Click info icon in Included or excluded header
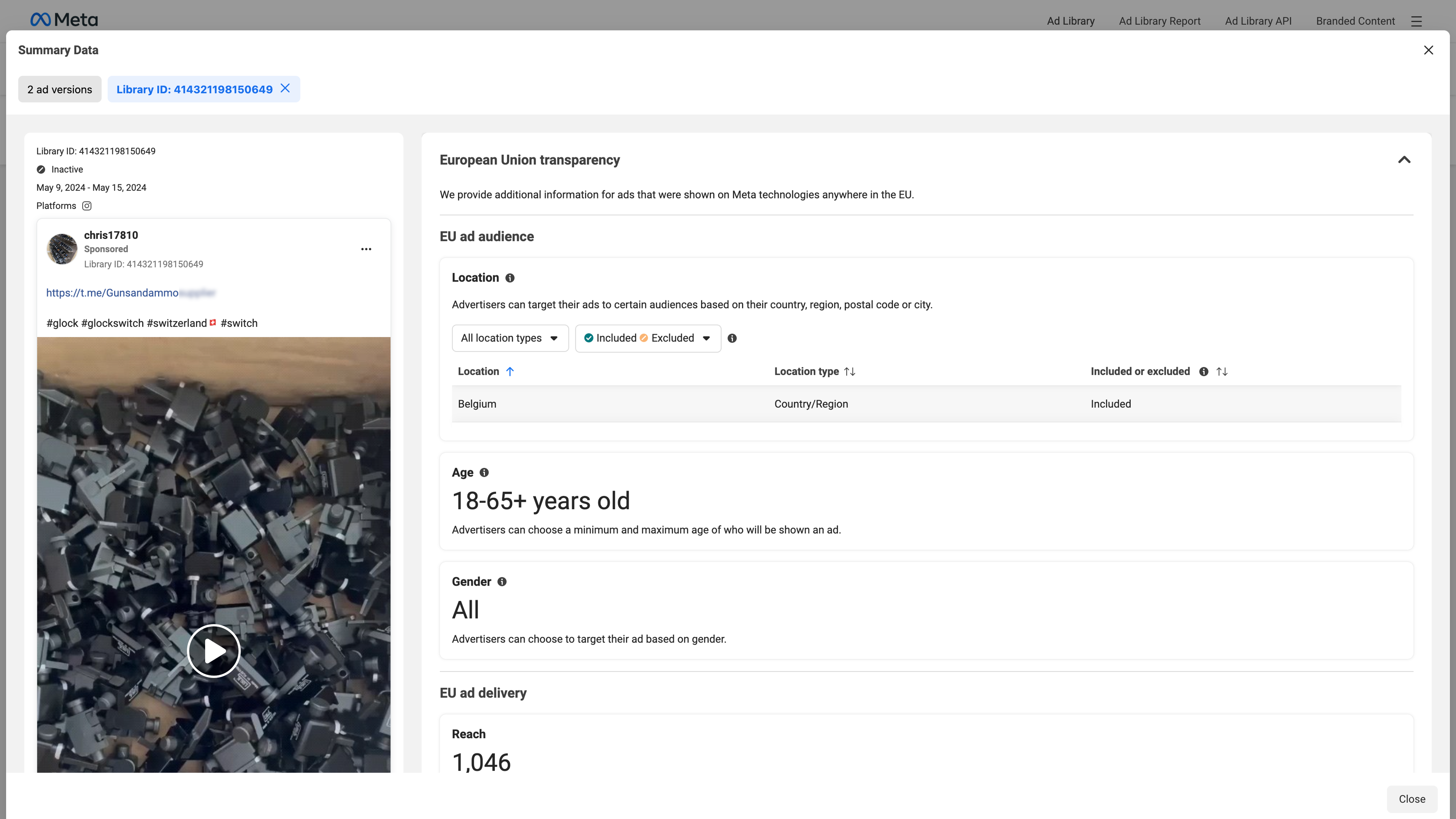1456x819 pixels. pos(1203,371)
